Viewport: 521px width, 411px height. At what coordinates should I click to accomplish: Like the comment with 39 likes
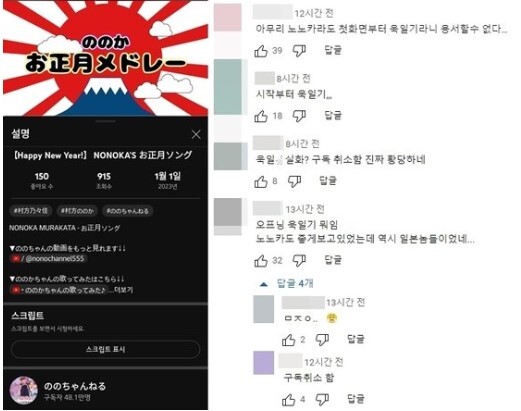click(261, 51)
